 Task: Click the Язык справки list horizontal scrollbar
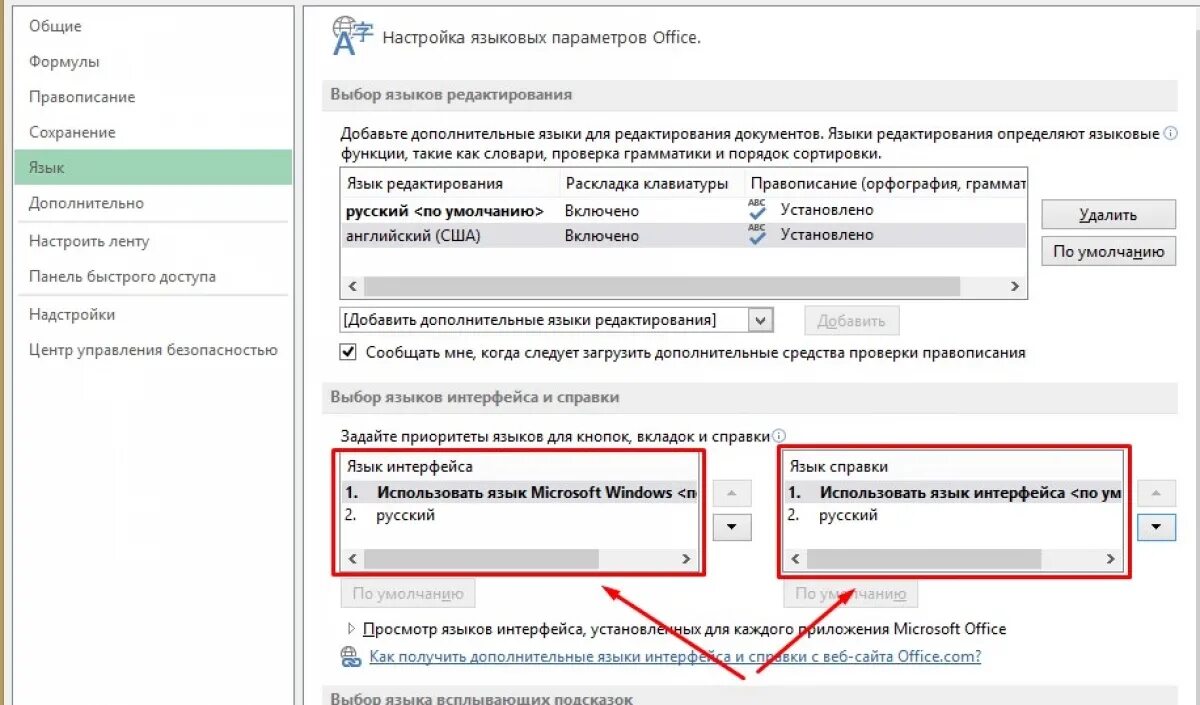click(924, 559)
